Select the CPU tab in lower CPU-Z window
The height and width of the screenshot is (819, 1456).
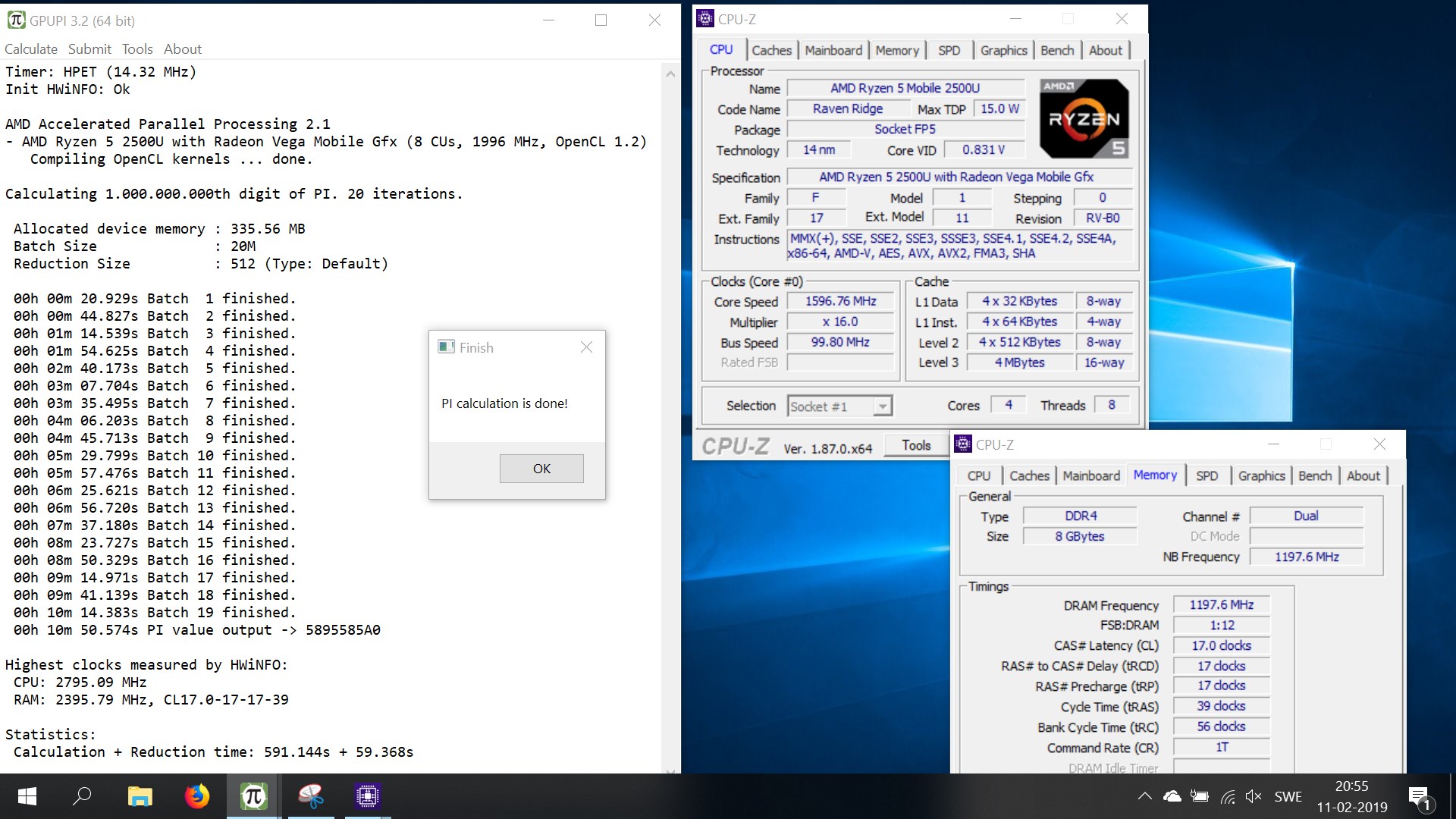click(x=978, y=476)
